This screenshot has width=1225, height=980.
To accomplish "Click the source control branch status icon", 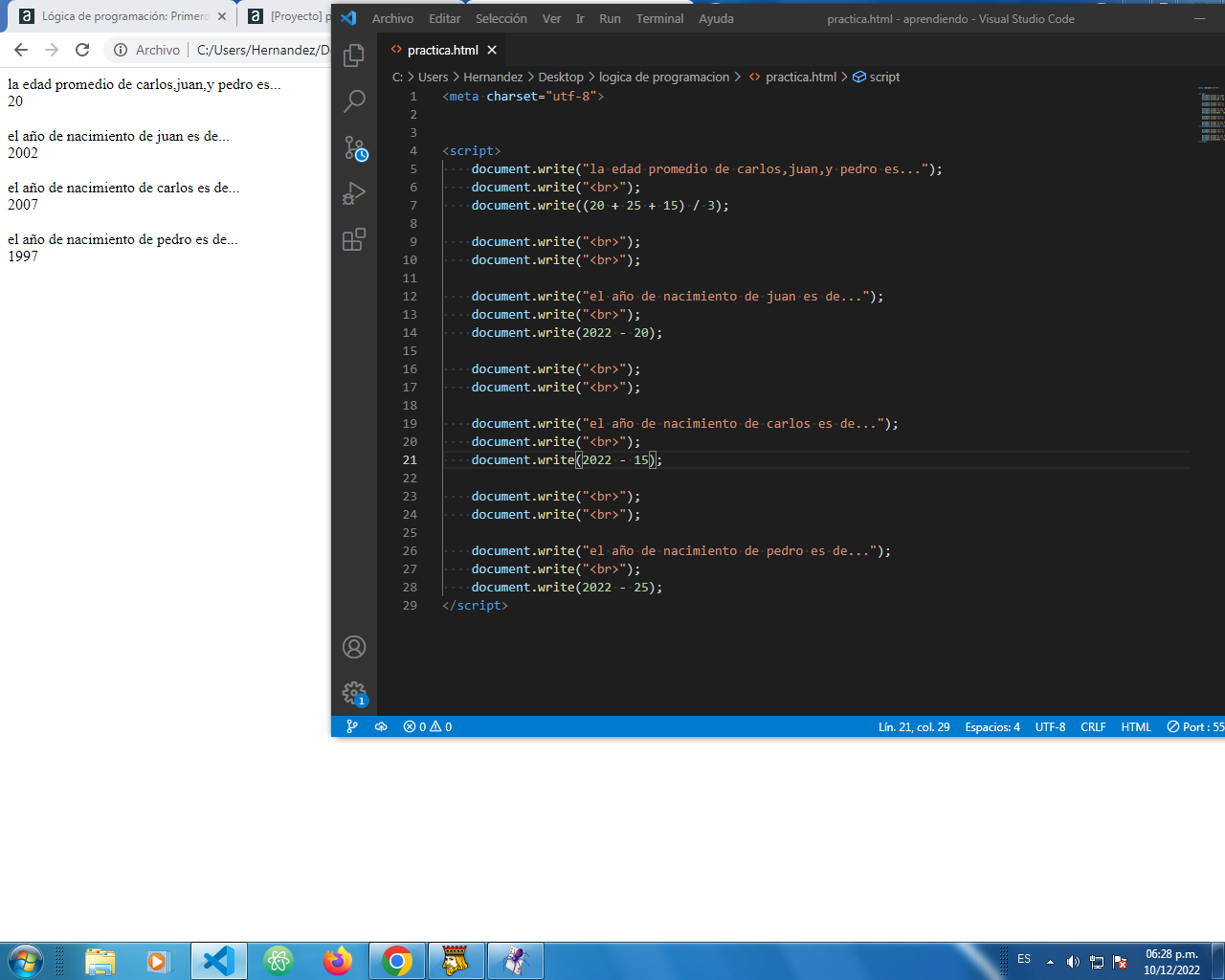I will tap(352, 726).
